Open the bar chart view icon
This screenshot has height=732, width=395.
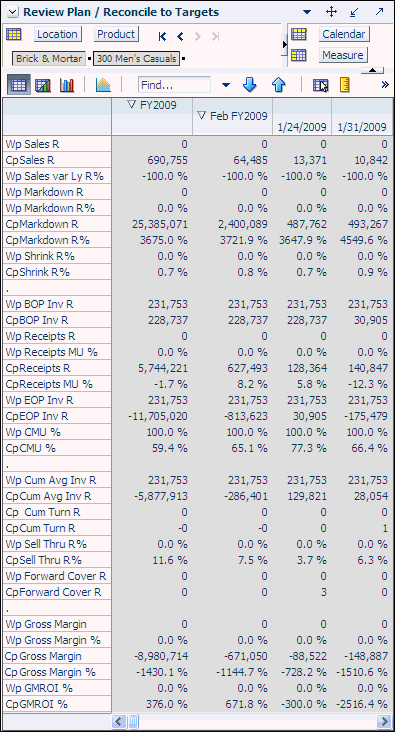[67, 85]
